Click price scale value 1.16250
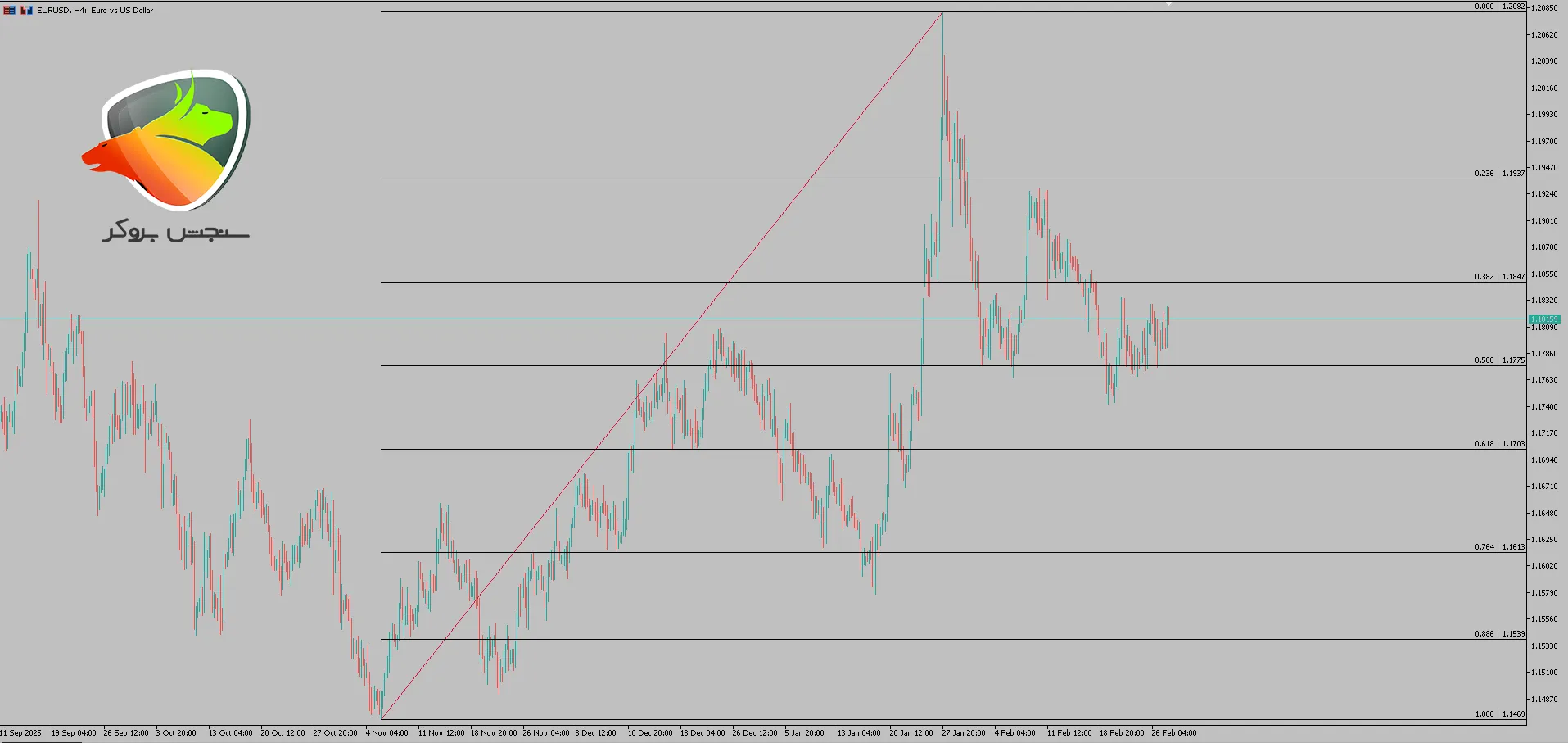The height and width of the screenshot is (743, 1568). (x=1544, y=540)
